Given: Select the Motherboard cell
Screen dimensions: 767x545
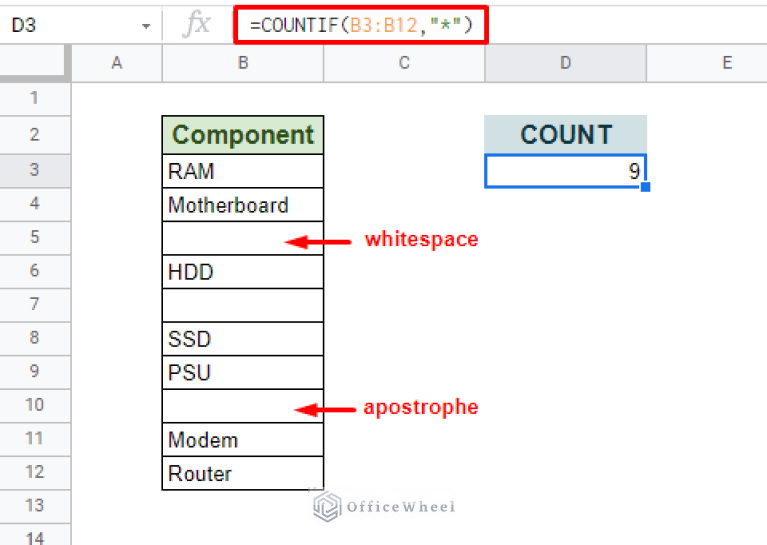Looking at the screenshot, I should point(242,205).
